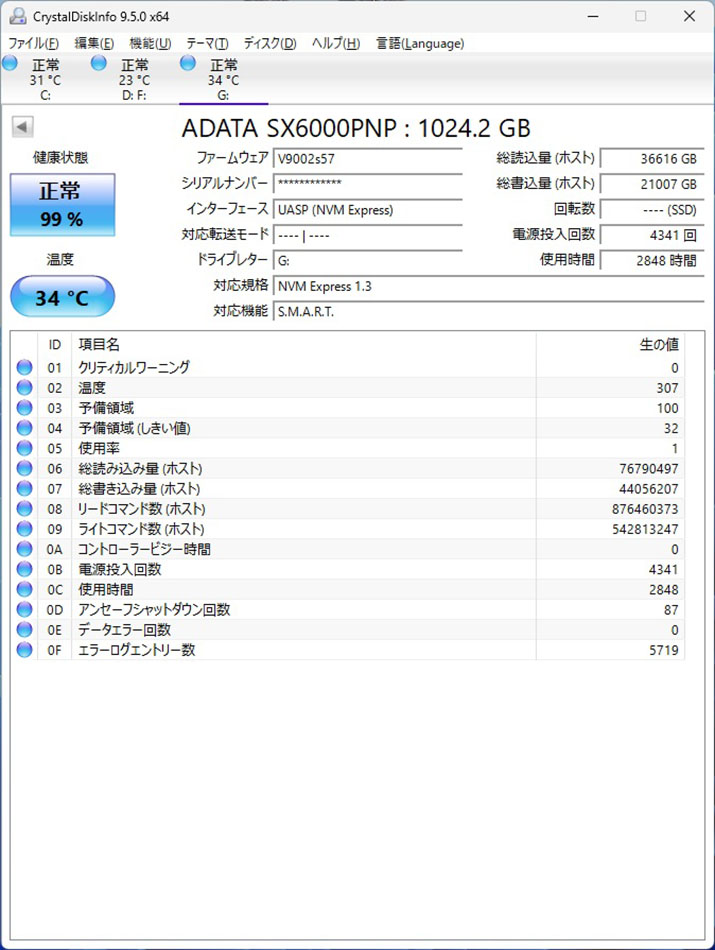The image size is (715, 950).
Task: Open the 言語(Language) menu
Action: (x=420, y=44)
